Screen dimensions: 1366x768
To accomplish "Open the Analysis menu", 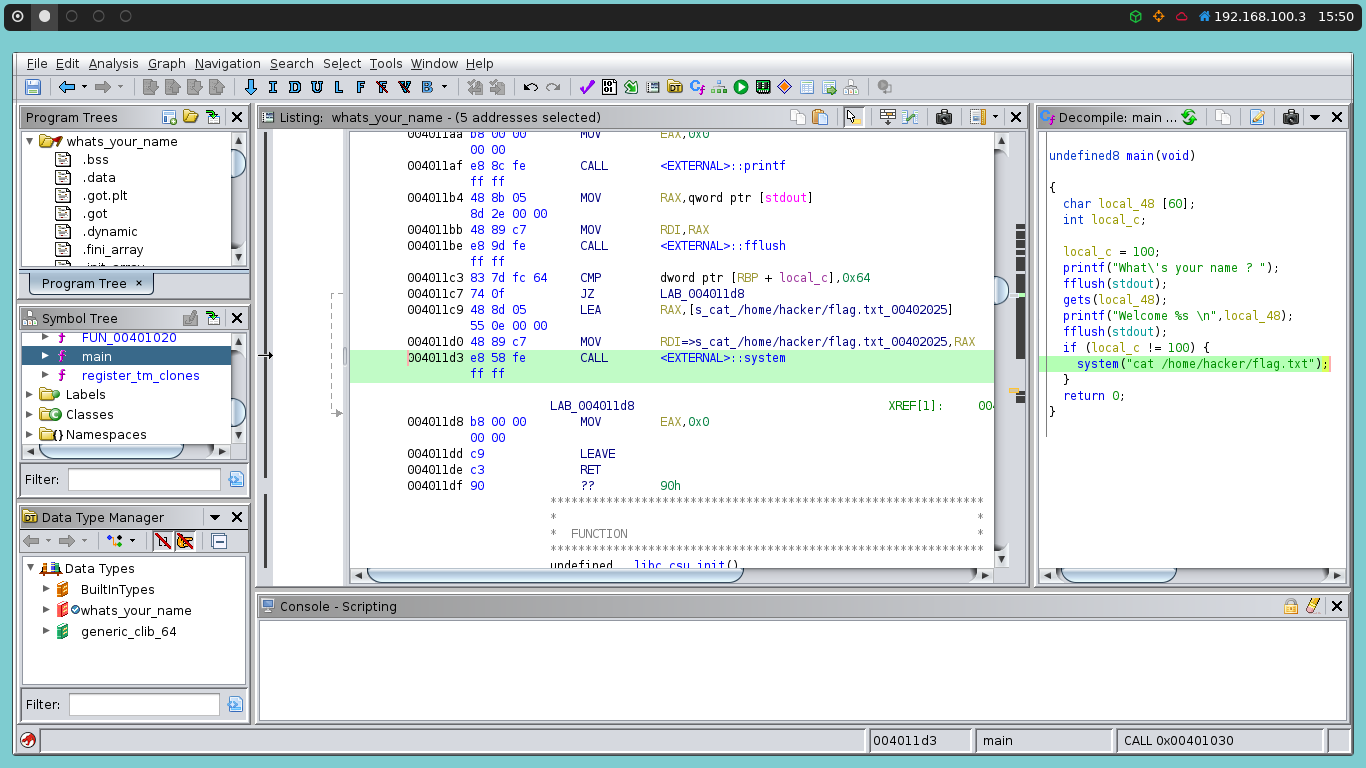I will (113, 63).
